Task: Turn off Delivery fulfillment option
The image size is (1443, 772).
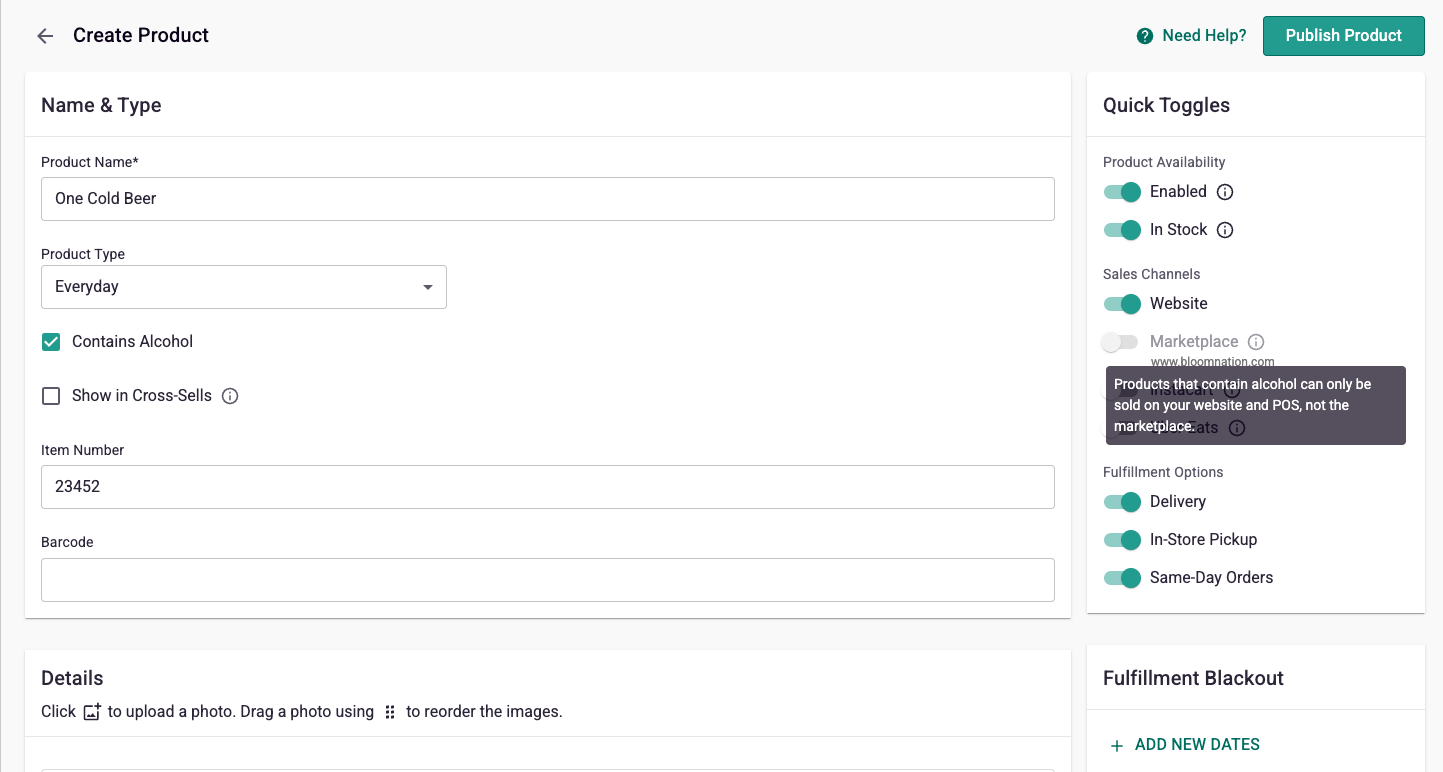Action: 1122,502
